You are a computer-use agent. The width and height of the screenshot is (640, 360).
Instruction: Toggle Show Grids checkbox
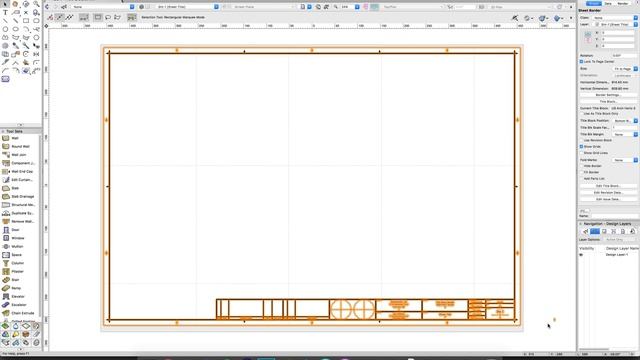[581, 147]
